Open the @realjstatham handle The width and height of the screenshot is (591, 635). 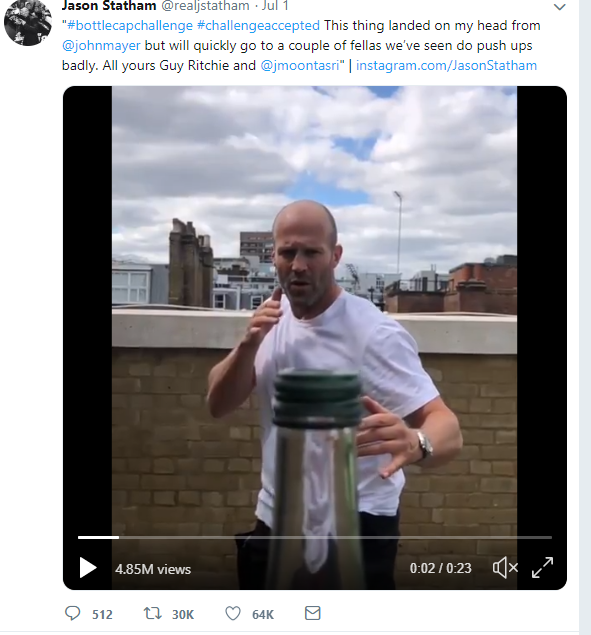(205, 6)
